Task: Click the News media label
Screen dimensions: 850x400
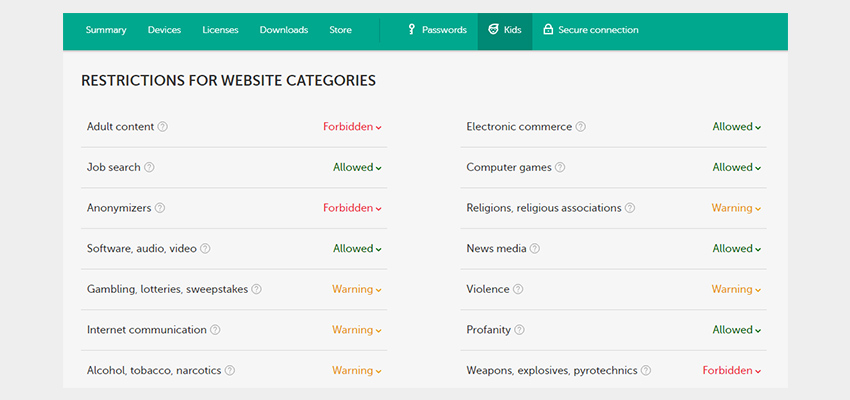Action: click(x=496, y=249)
